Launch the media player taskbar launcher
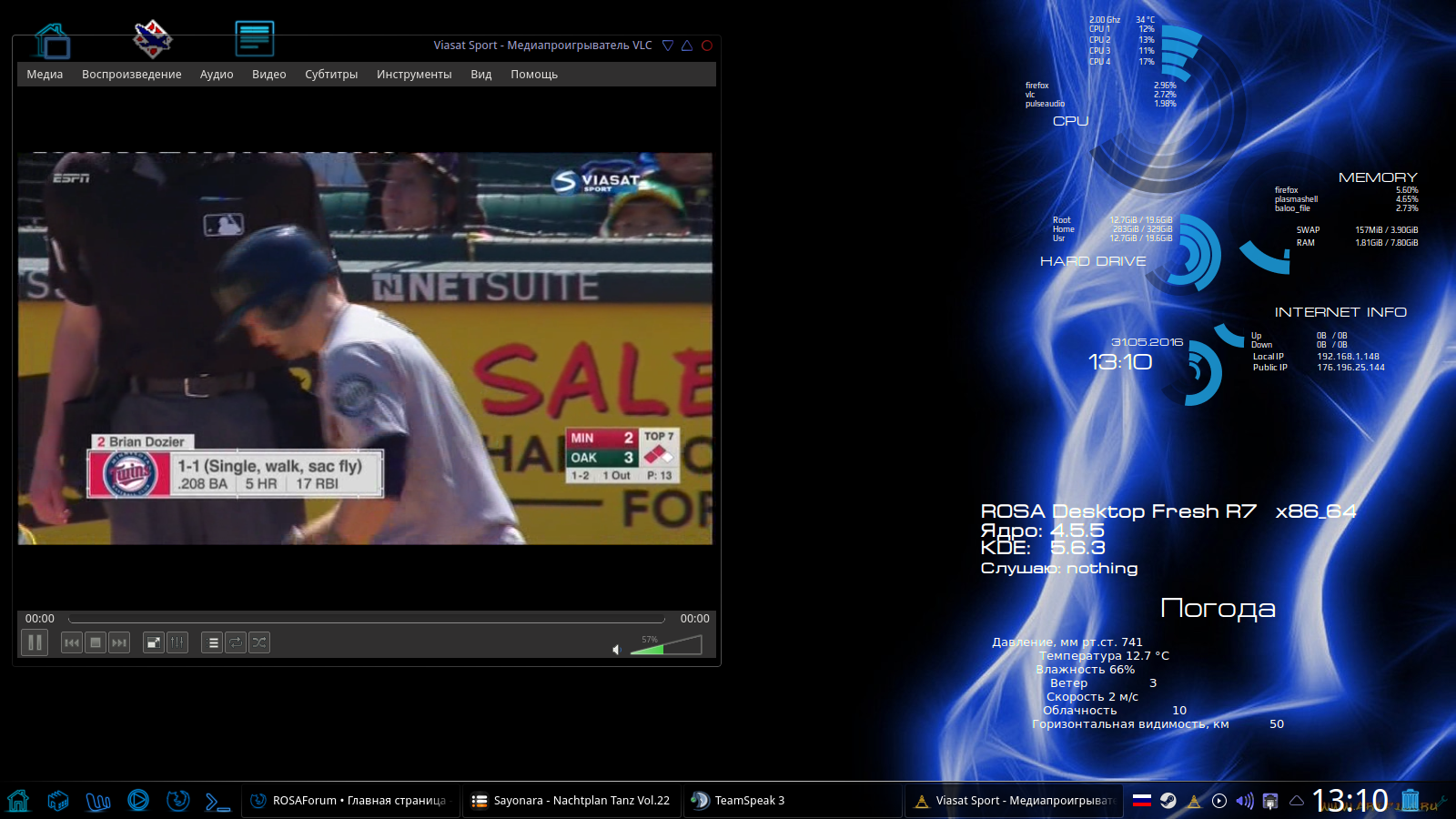The image size is (1456, 819). click(x=138, y=801)
